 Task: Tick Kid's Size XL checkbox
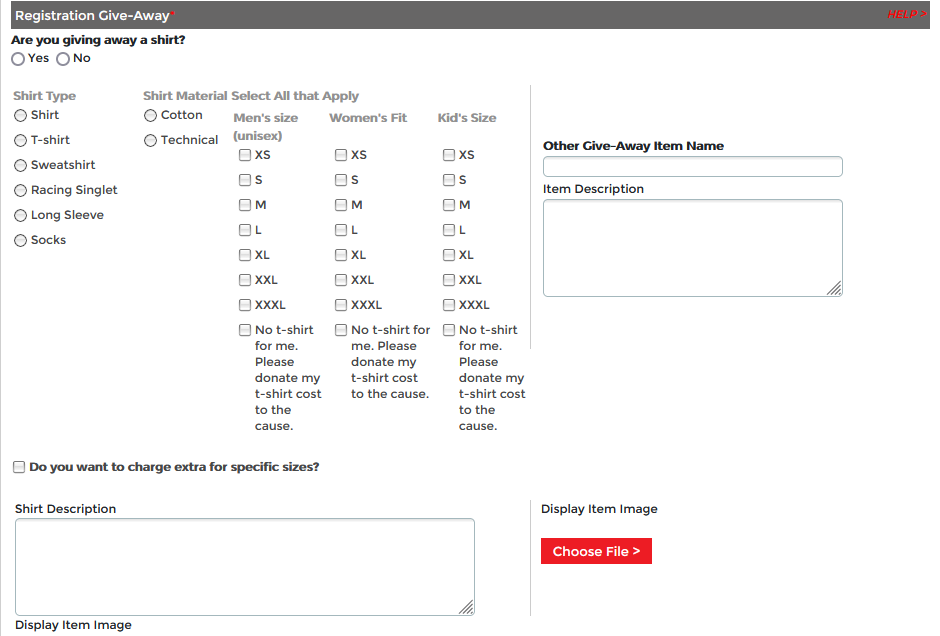point(449,255)
